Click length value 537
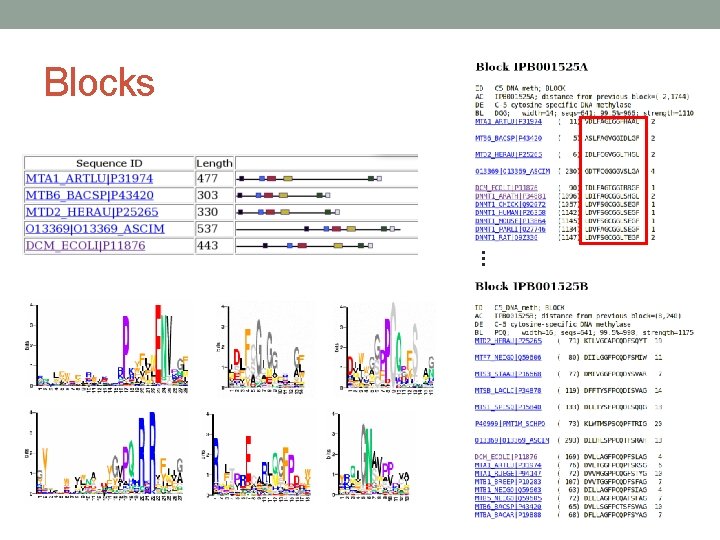720x540 pixels. 207,229
